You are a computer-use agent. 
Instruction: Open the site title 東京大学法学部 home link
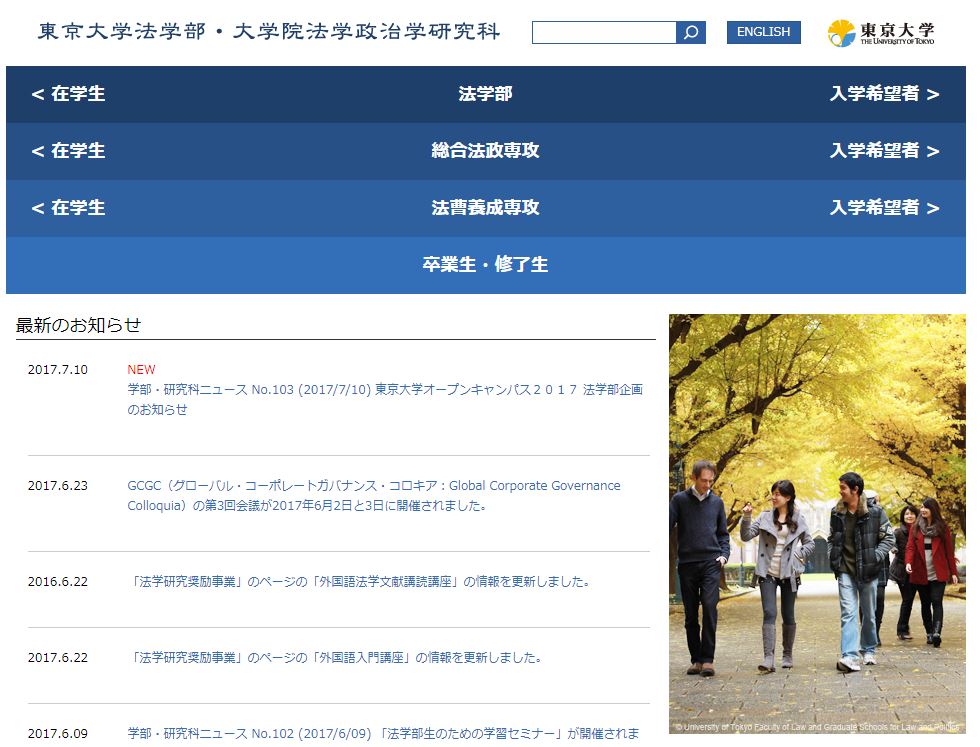coord(270,31)
